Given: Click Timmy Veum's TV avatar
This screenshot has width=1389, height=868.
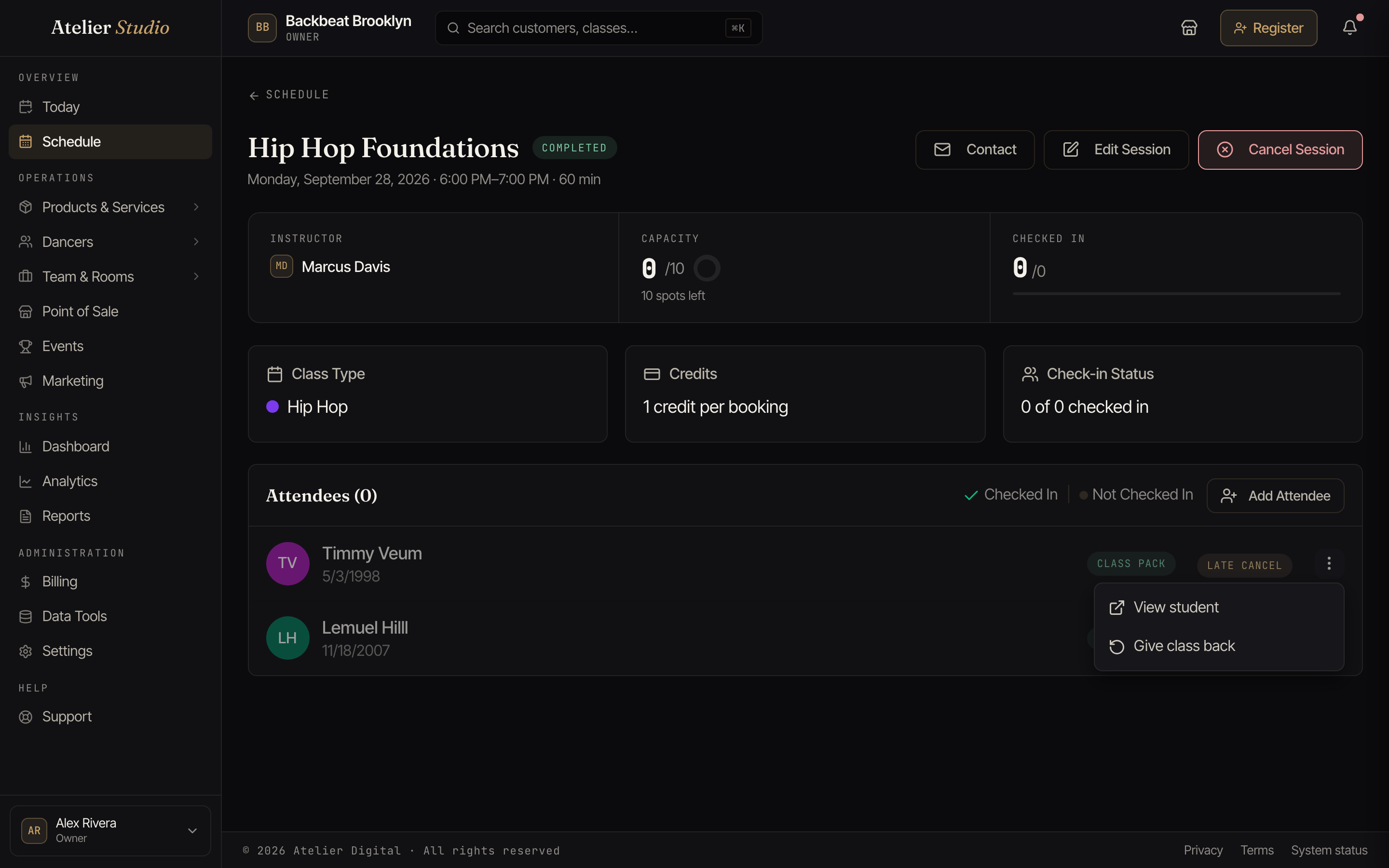Looking at the screenshot, I should tap(287, 563).
